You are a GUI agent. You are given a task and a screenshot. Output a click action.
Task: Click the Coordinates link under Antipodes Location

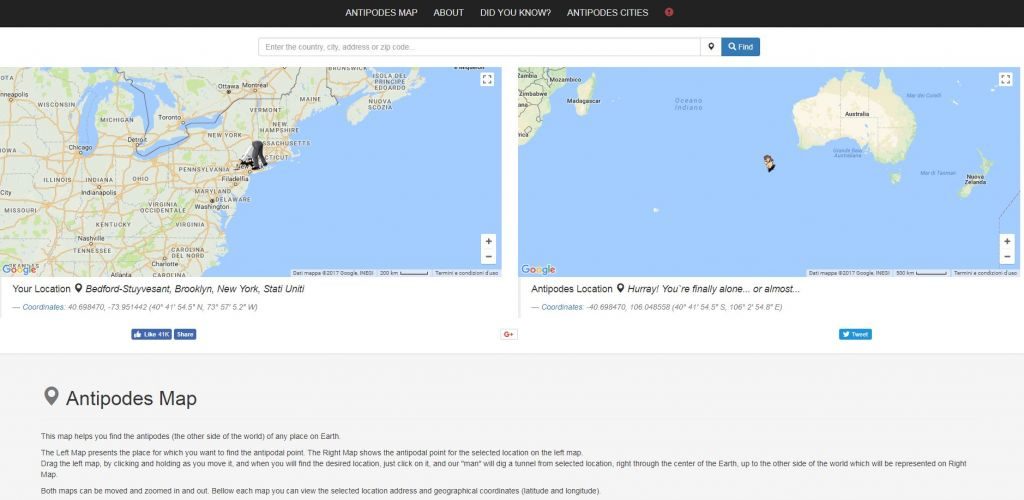point(562,307)
